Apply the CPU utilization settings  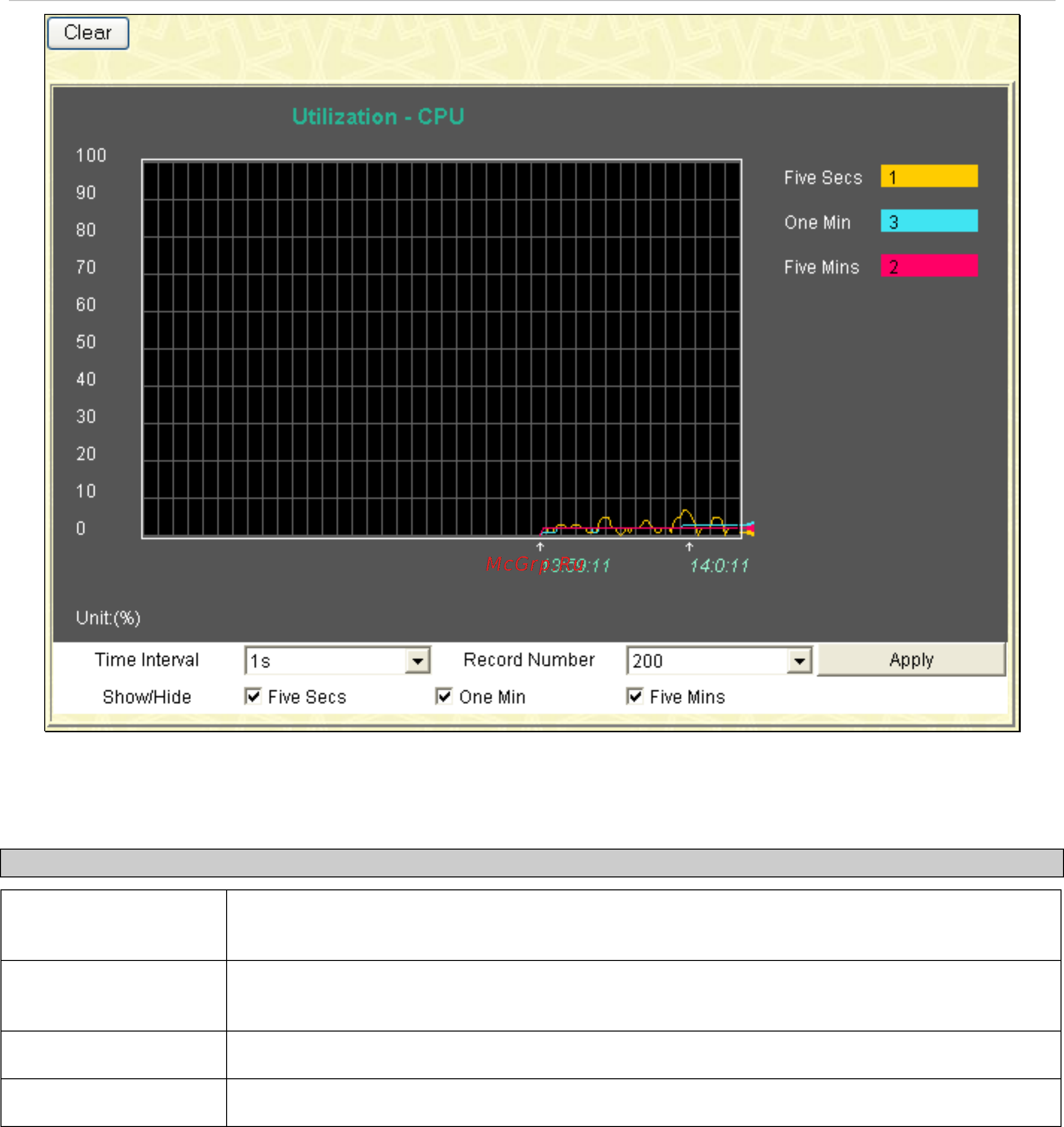click(x=911, y=660)
